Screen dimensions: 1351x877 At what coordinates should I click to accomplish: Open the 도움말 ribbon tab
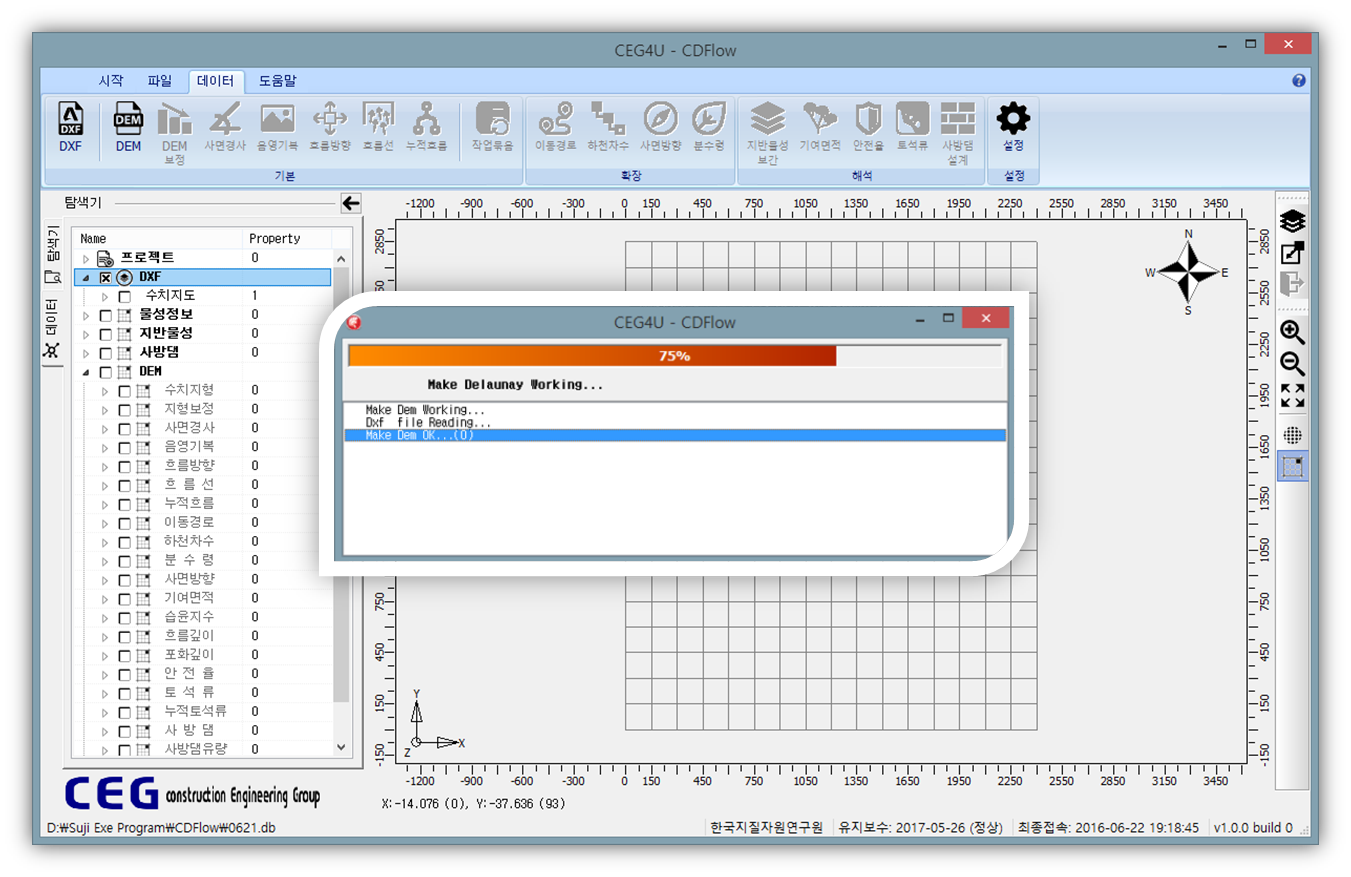[x=277, y=81]
